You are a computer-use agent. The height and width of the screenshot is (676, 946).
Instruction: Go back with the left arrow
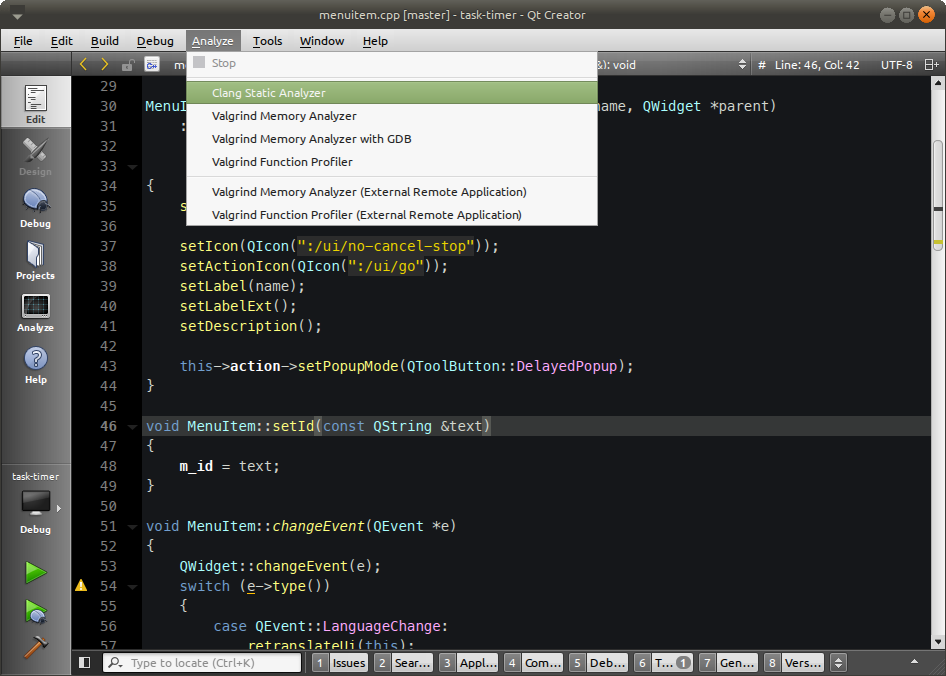[x=83, y=64]
